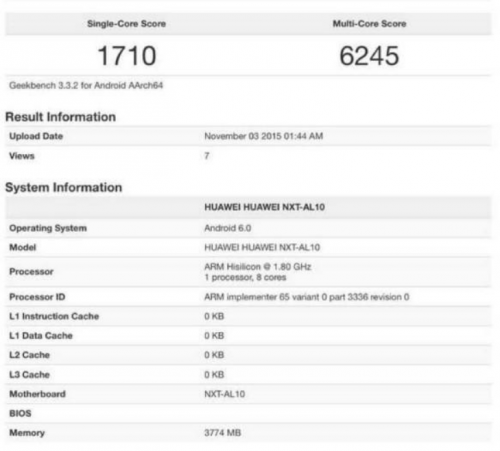Select the Motherboard NXT-AL10 value
This screenshot has height=451, width=500.
(x=224, y=394)
